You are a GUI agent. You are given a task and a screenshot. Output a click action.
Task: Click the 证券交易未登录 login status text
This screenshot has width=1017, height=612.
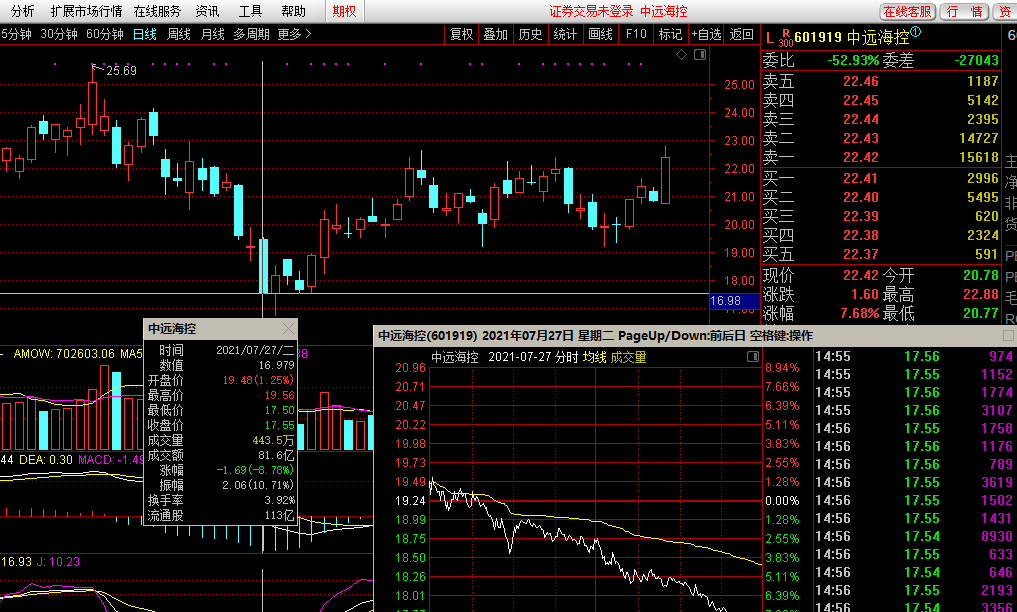(591, 11)
